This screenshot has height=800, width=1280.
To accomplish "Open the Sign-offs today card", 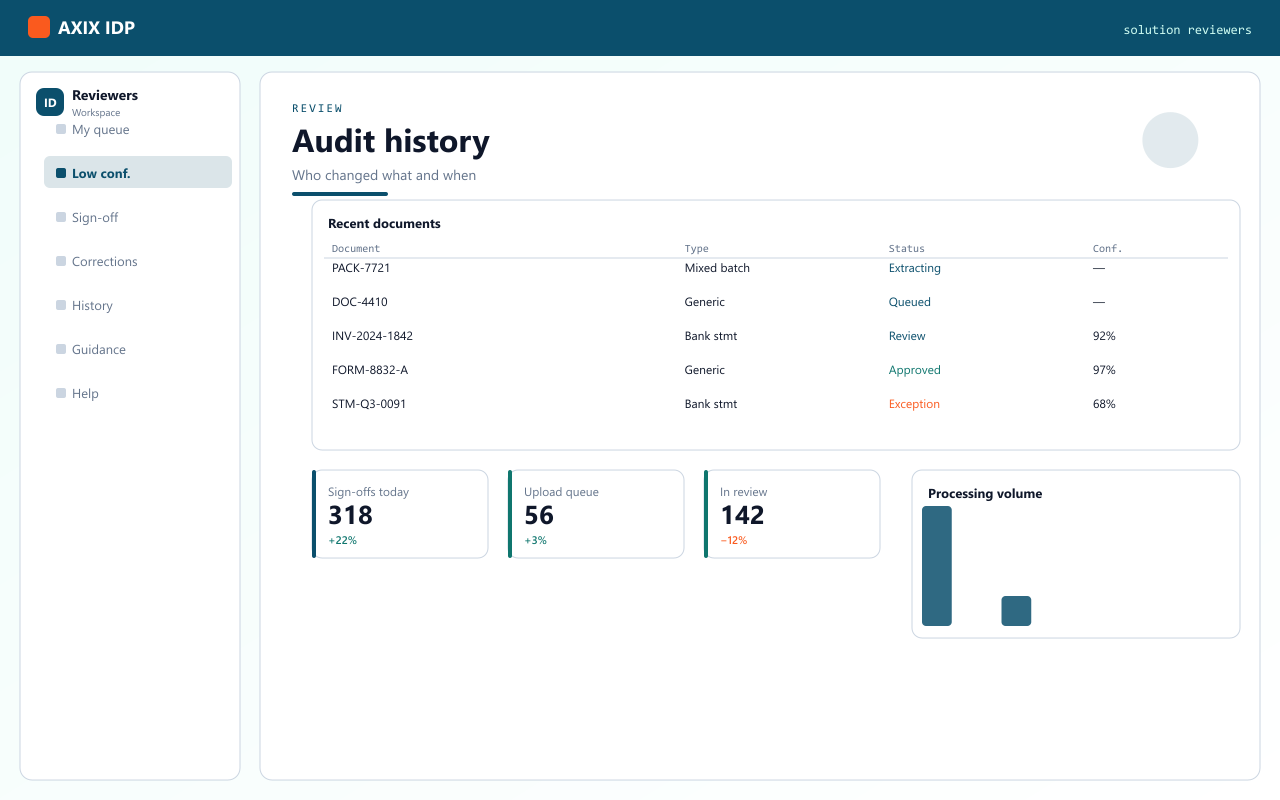I will tap(400, 514).
